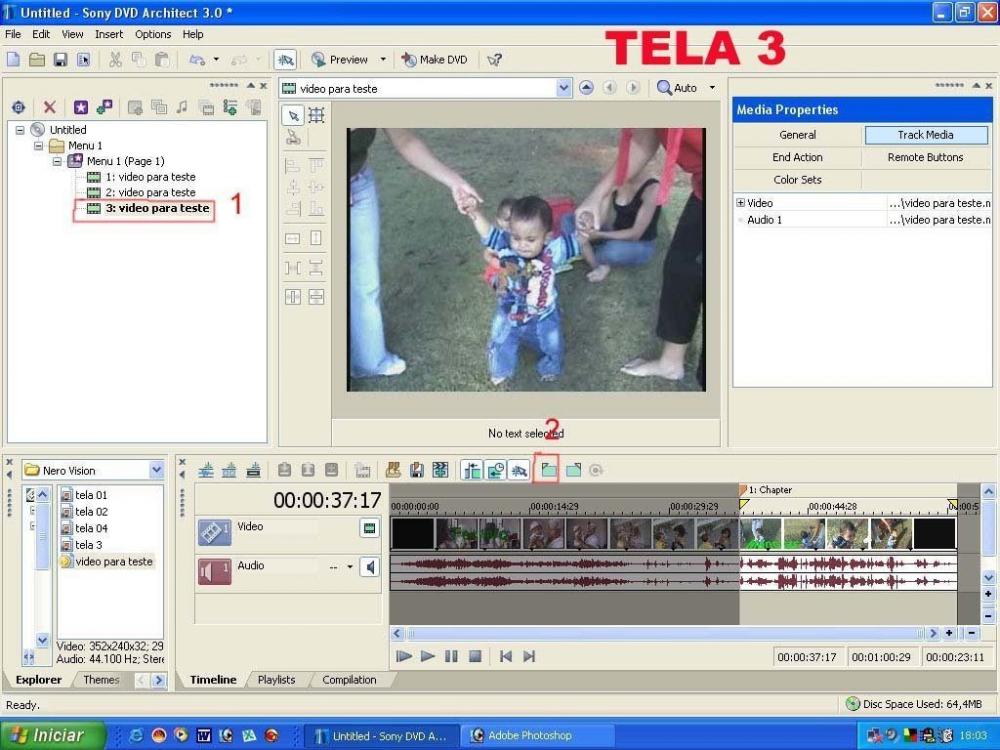Switch to the Playlists tab
The image size is (1000, 750).
[276, 680]
